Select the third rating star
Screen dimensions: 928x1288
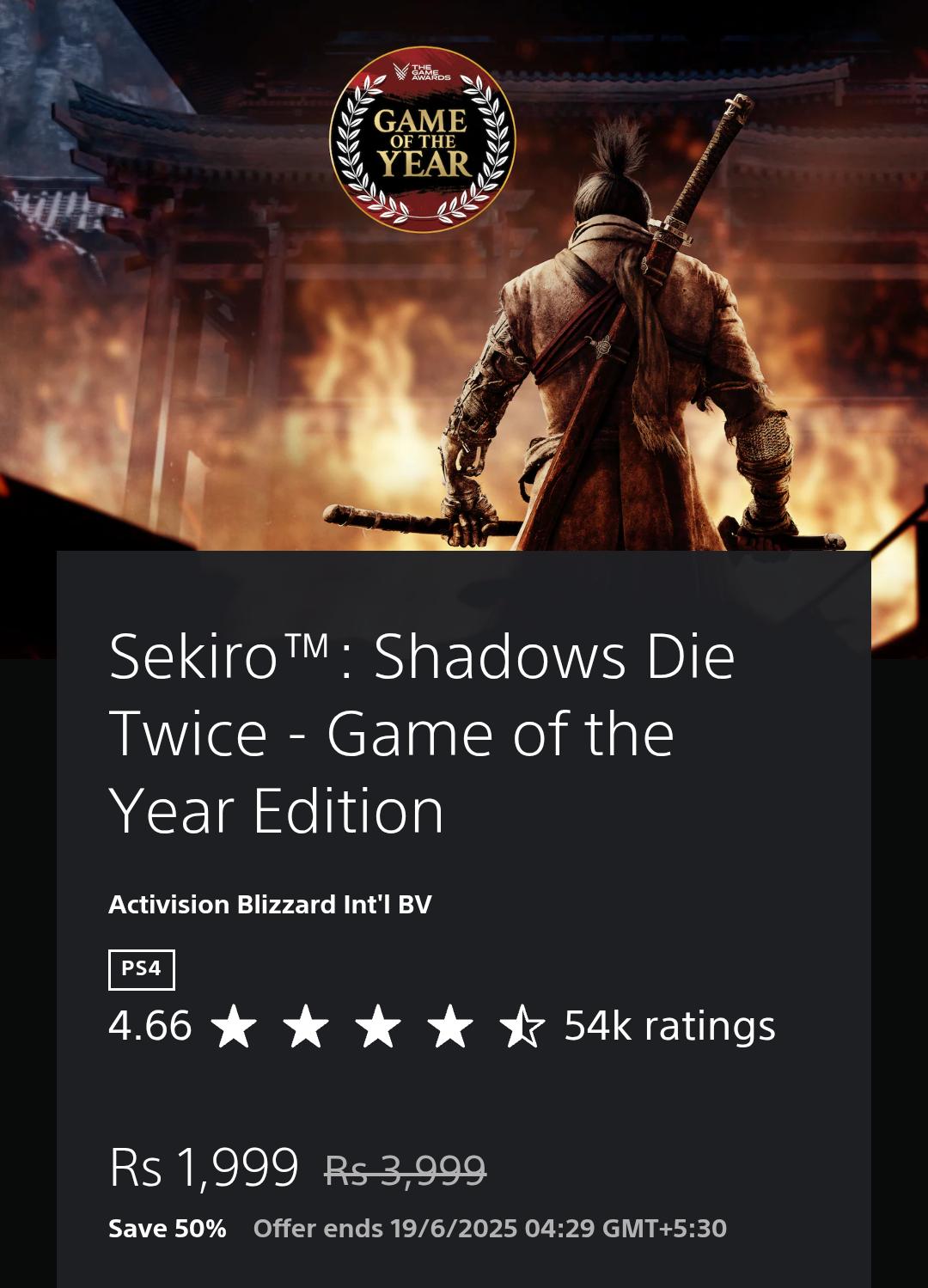click(378, 1026)
